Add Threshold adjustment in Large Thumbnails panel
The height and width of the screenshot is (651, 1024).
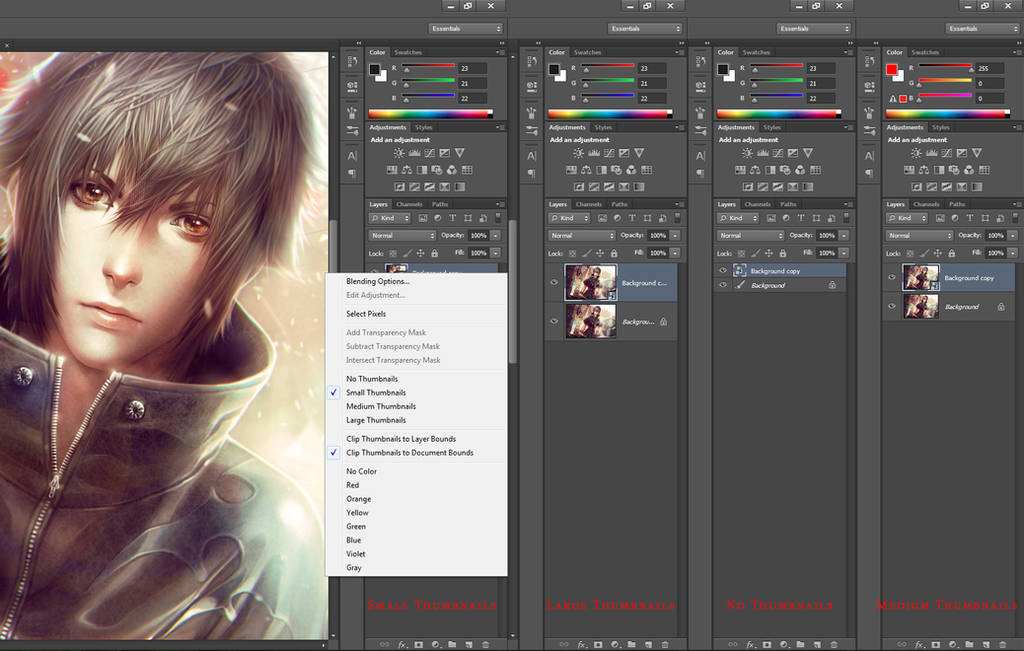tap(609, 187)
